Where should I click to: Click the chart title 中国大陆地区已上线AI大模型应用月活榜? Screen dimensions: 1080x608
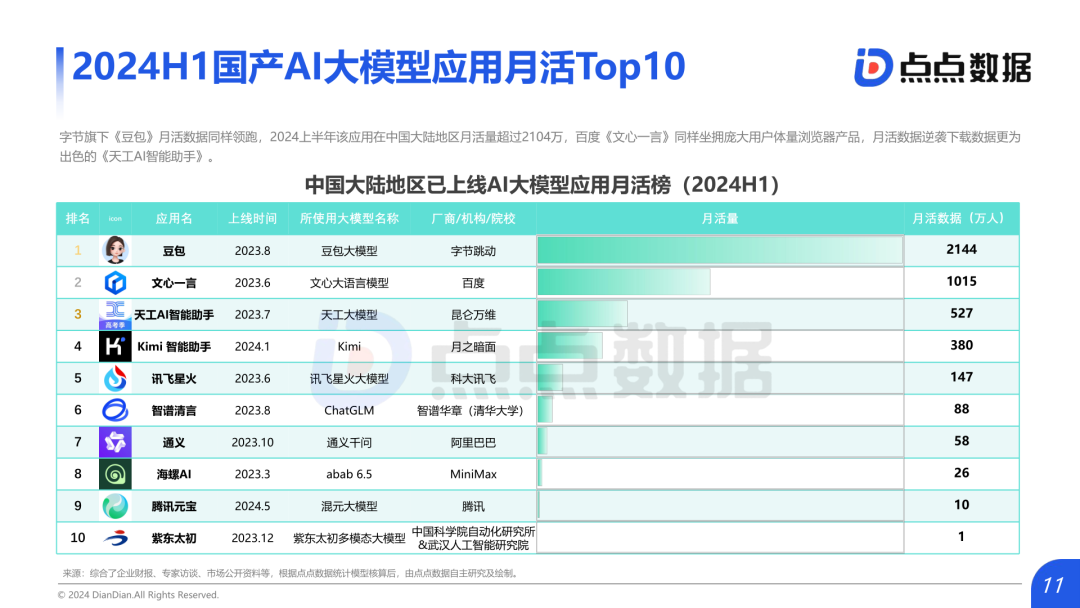click(x=543, y=185)
